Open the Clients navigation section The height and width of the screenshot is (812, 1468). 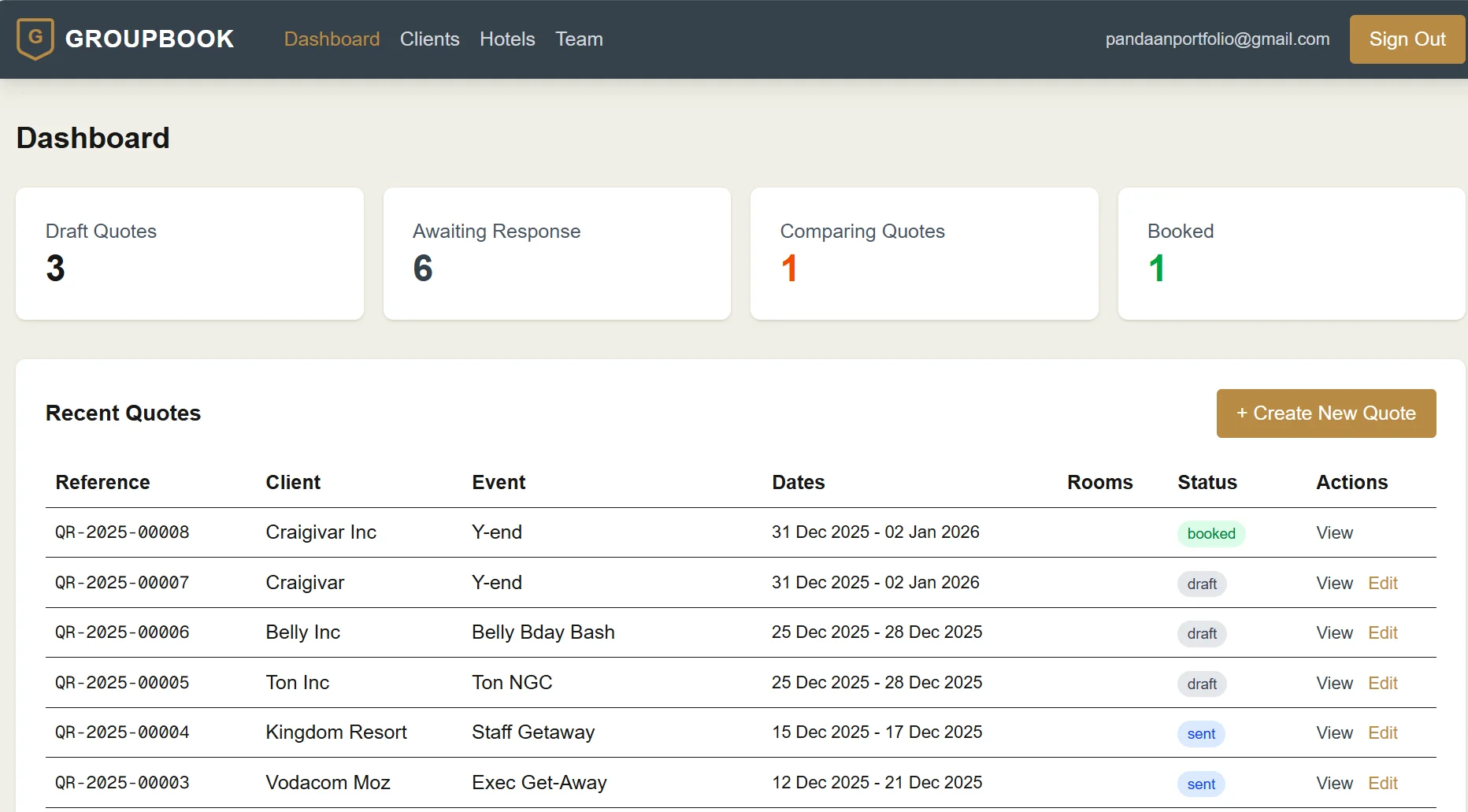click(429, 39)
